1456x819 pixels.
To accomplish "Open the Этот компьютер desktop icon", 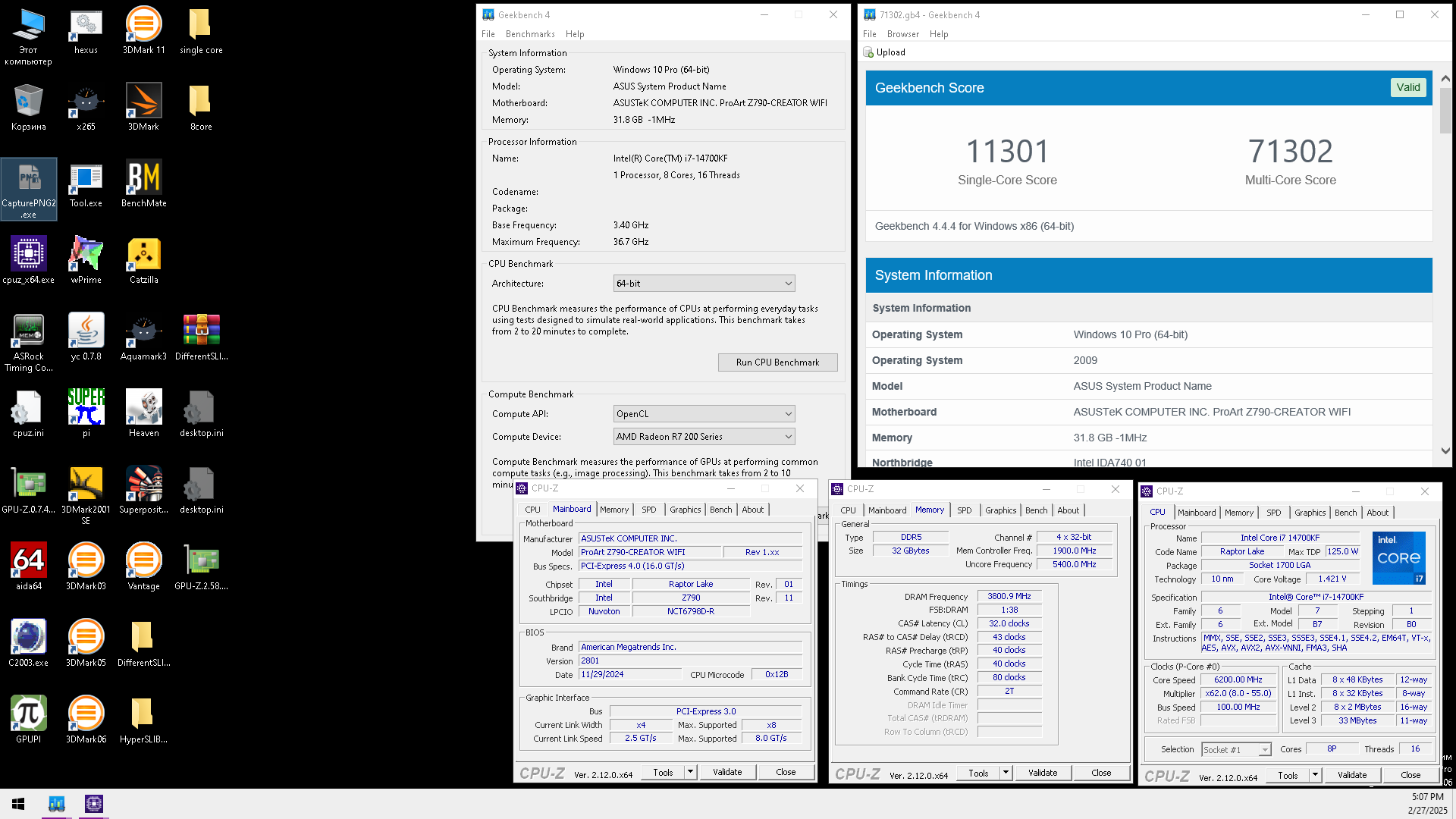I will [29, 36].
